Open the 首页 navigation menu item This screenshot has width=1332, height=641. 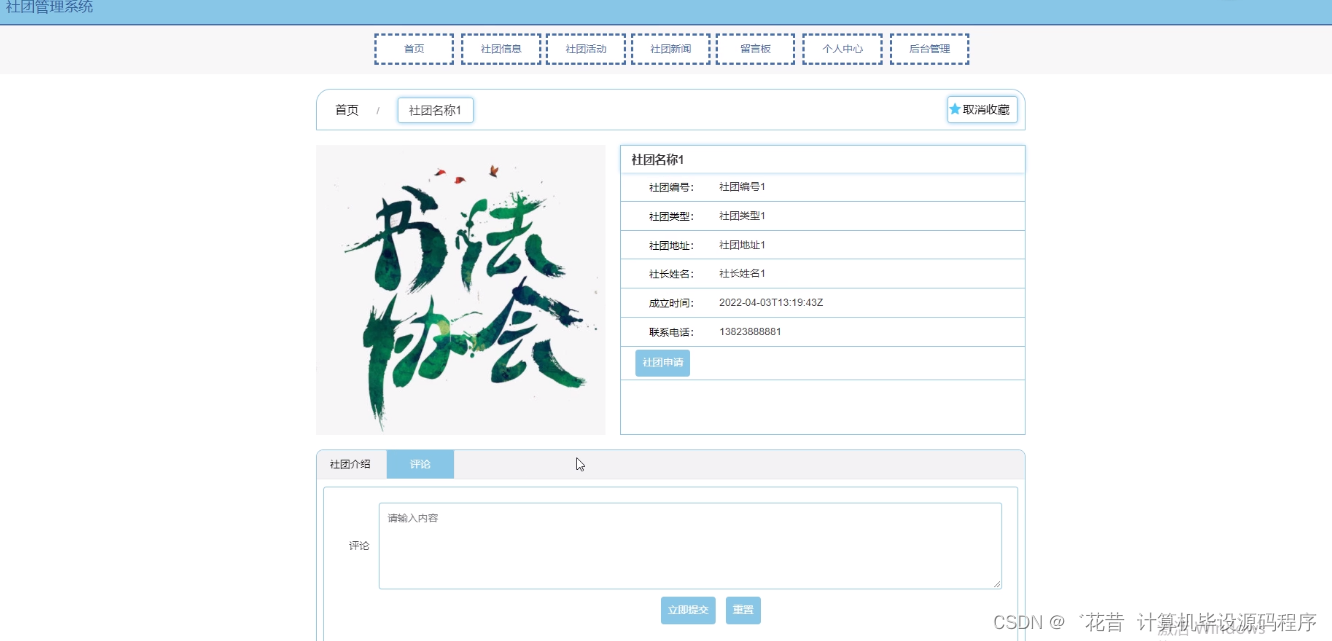coord(414,49)
